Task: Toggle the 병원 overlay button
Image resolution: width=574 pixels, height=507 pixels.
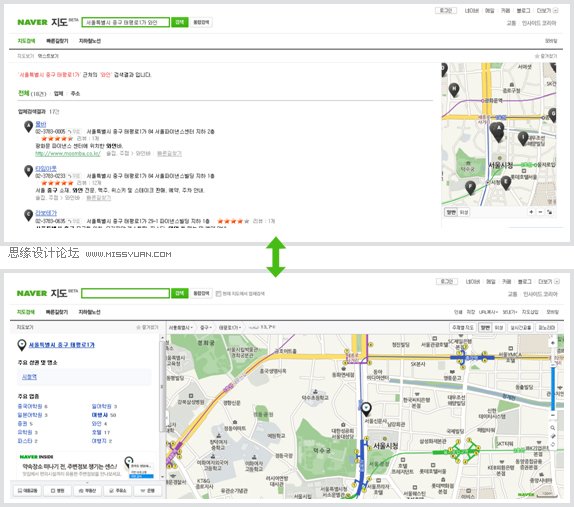Action: tap(57, 491)
